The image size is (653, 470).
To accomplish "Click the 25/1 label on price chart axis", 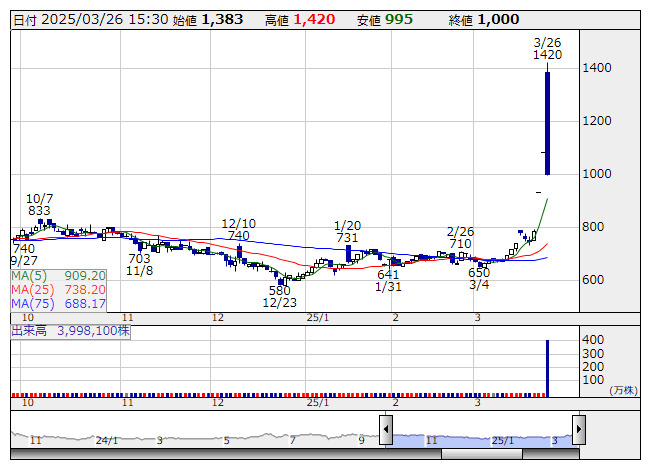I will (x=318, y=318).
